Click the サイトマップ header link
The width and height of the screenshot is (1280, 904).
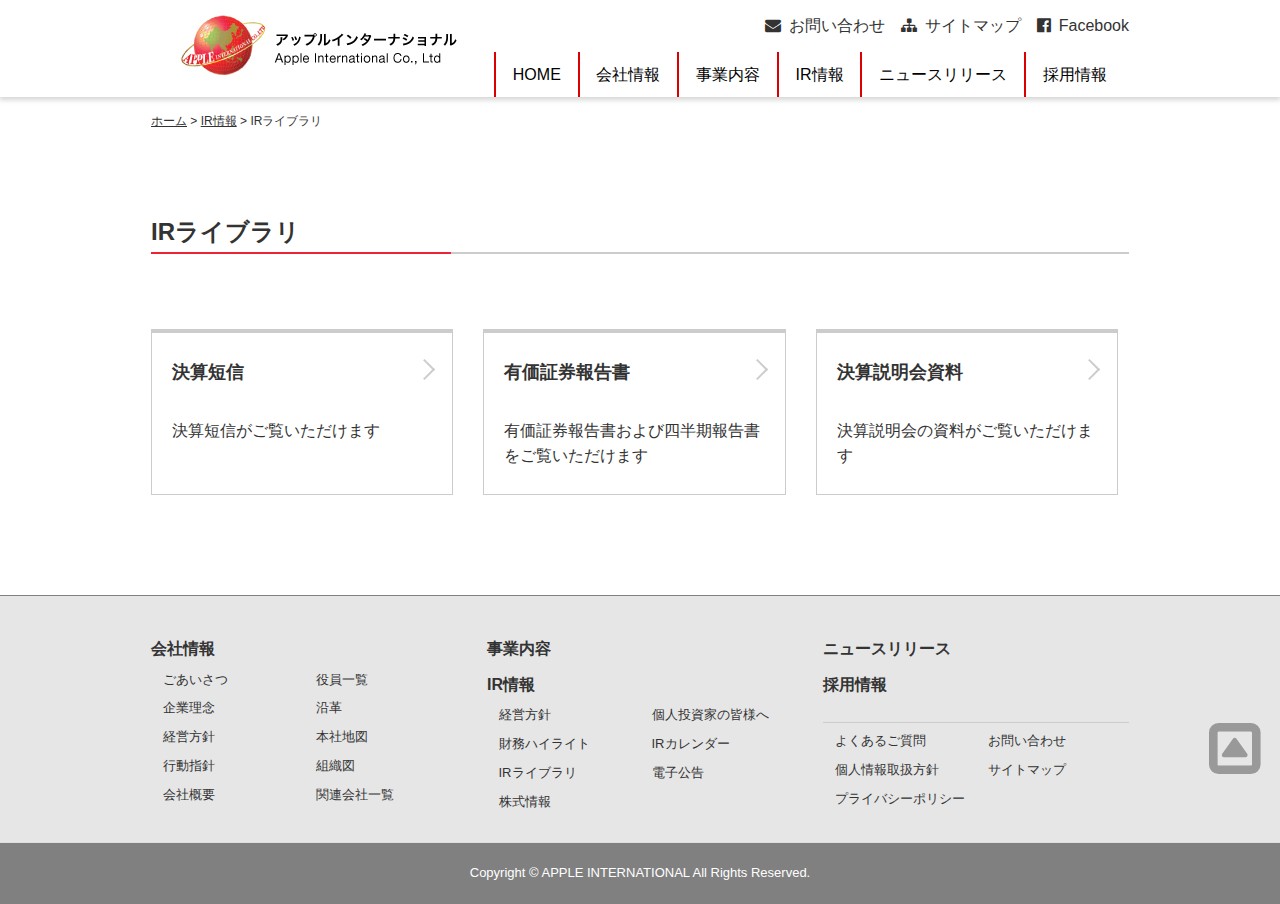tap(973, 26)
